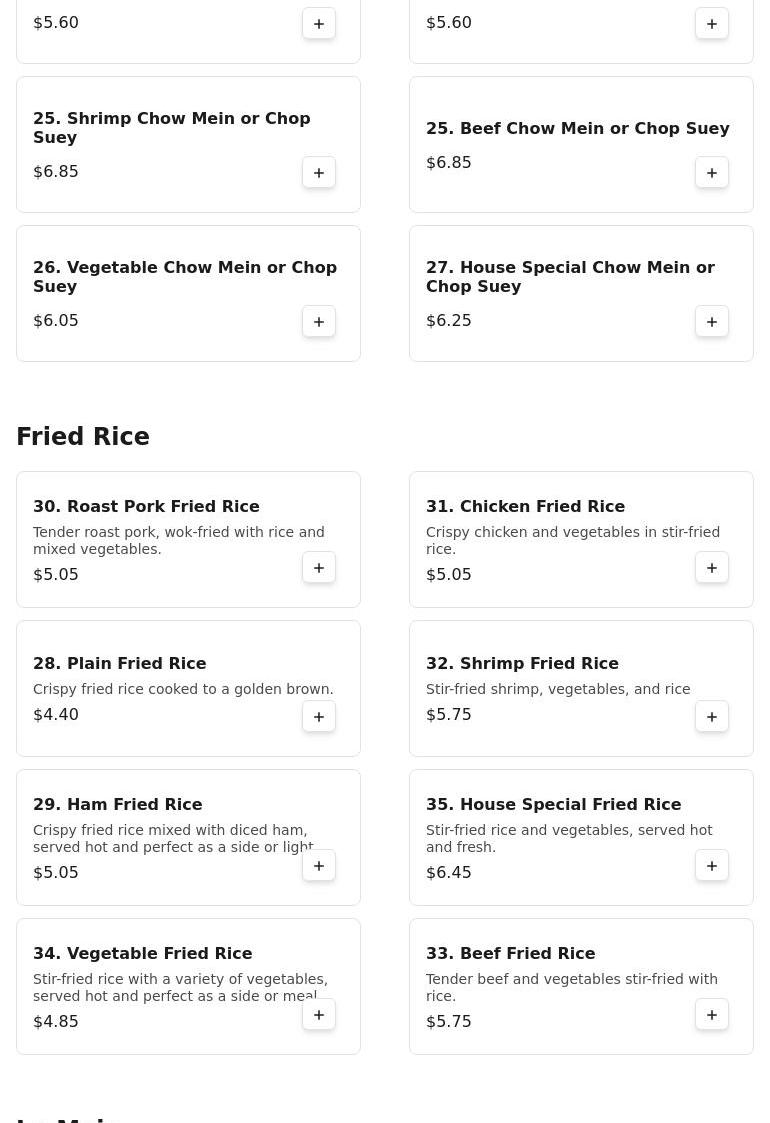Add Ham Fried Rice to order
The image size is (770, 1123).
click(x=319, y=866)
